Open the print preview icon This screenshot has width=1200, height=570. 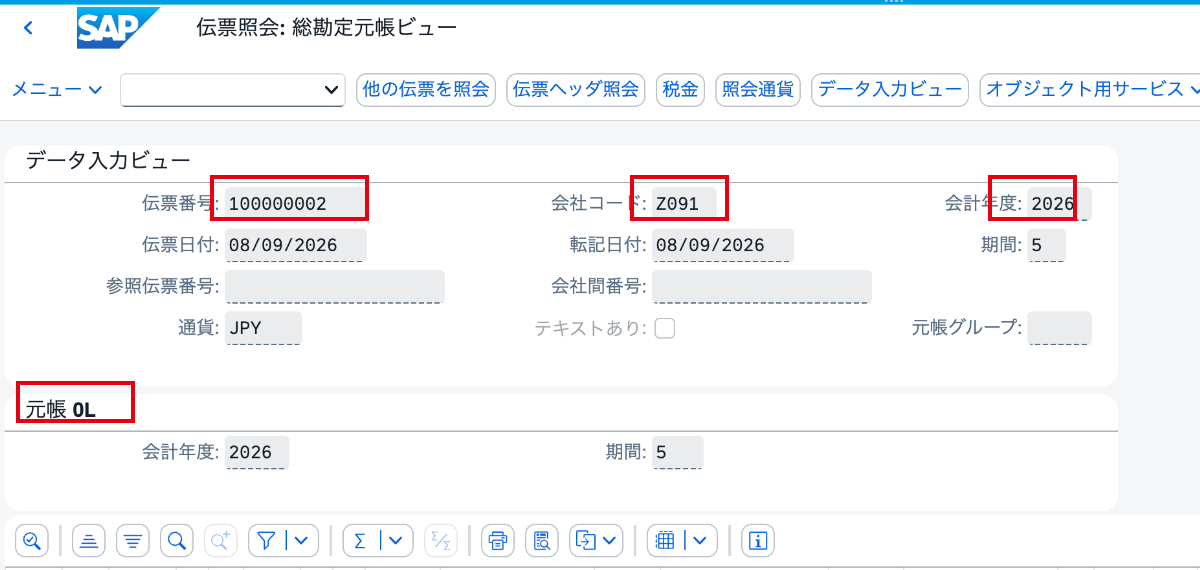pyautogui.click(x=542, y=541)
